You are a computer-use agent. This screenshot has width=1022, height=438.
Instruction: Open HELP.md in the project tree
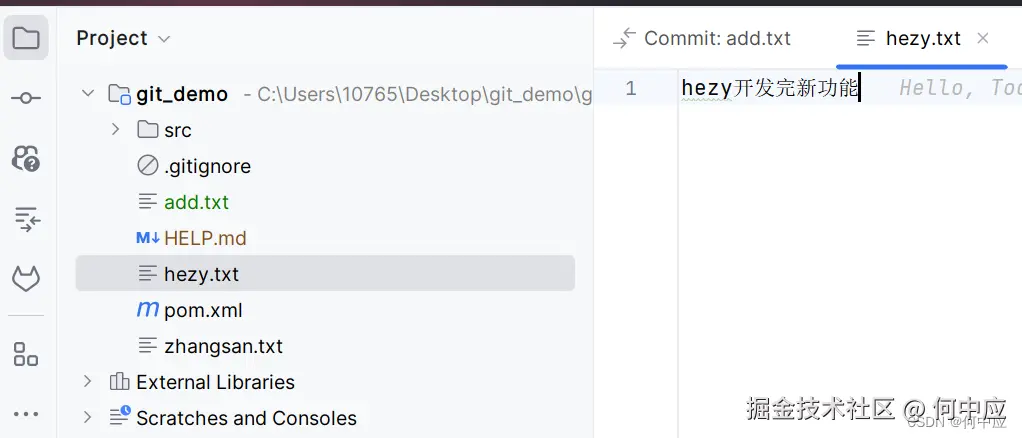click(205, 238)
